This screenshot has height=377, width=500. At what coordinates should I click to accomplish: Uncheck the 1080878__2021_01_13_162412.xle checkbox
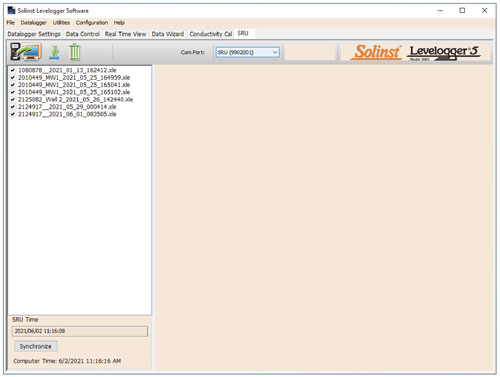coord(13,70)
